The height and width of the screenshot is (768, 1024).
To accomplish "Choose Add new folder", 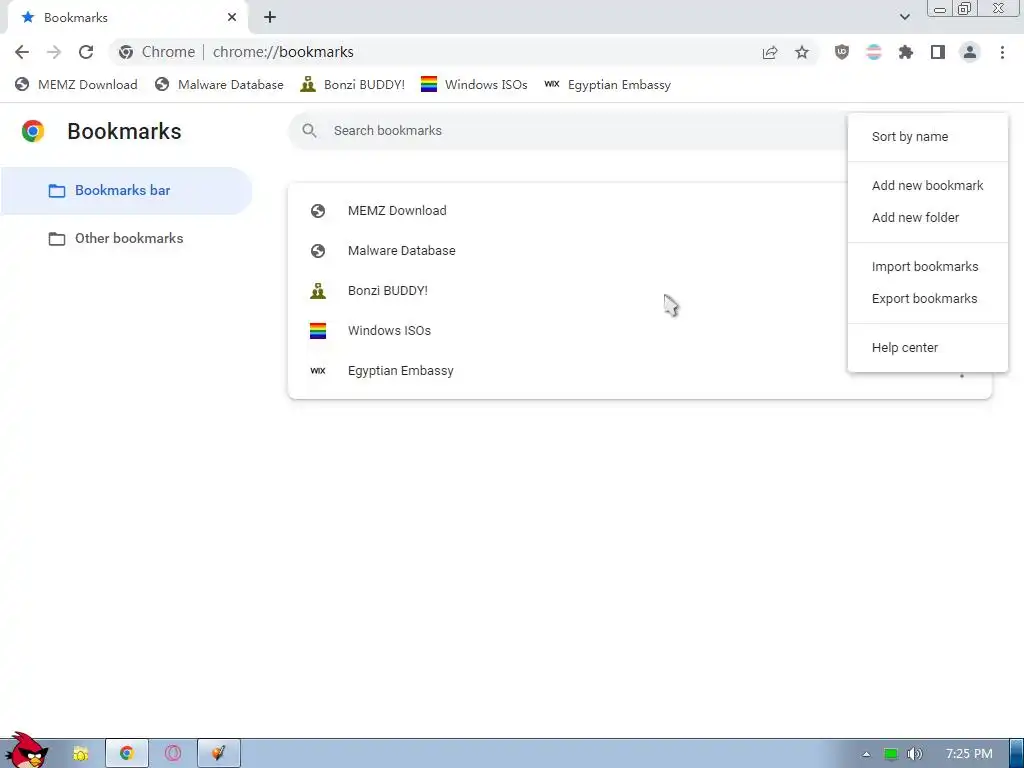I will tap(927, 217).
